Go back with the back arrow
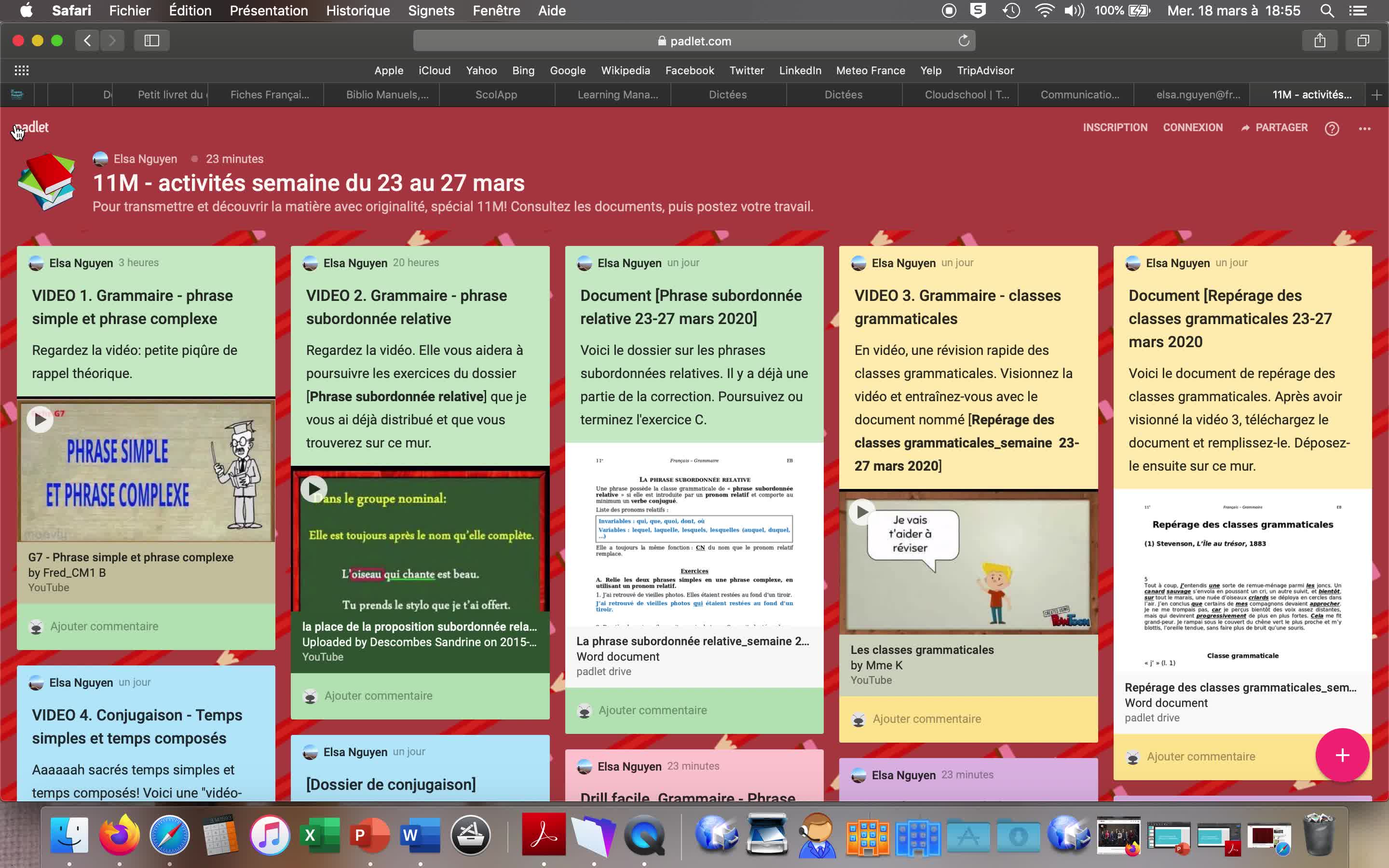1389x868 pixels. click(x=87, y=40)
